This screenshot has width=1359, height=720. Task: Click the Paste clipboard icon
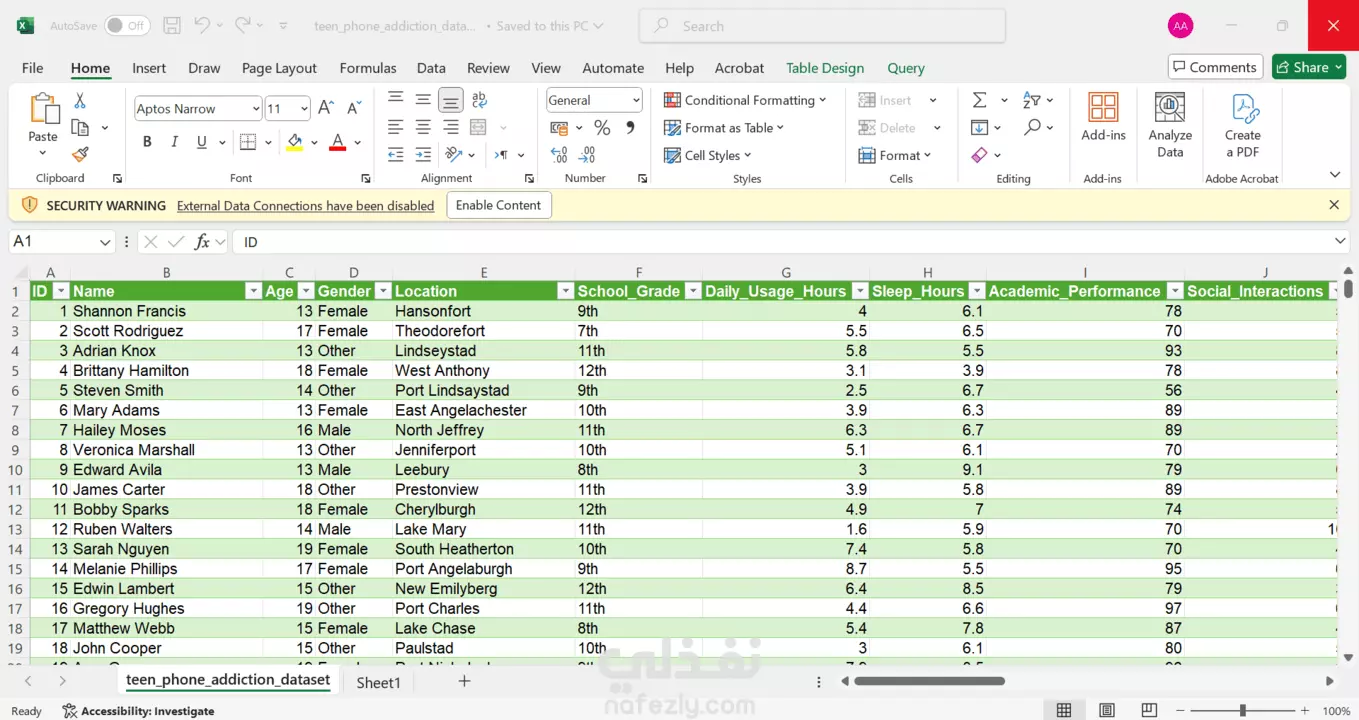[43, 108]
